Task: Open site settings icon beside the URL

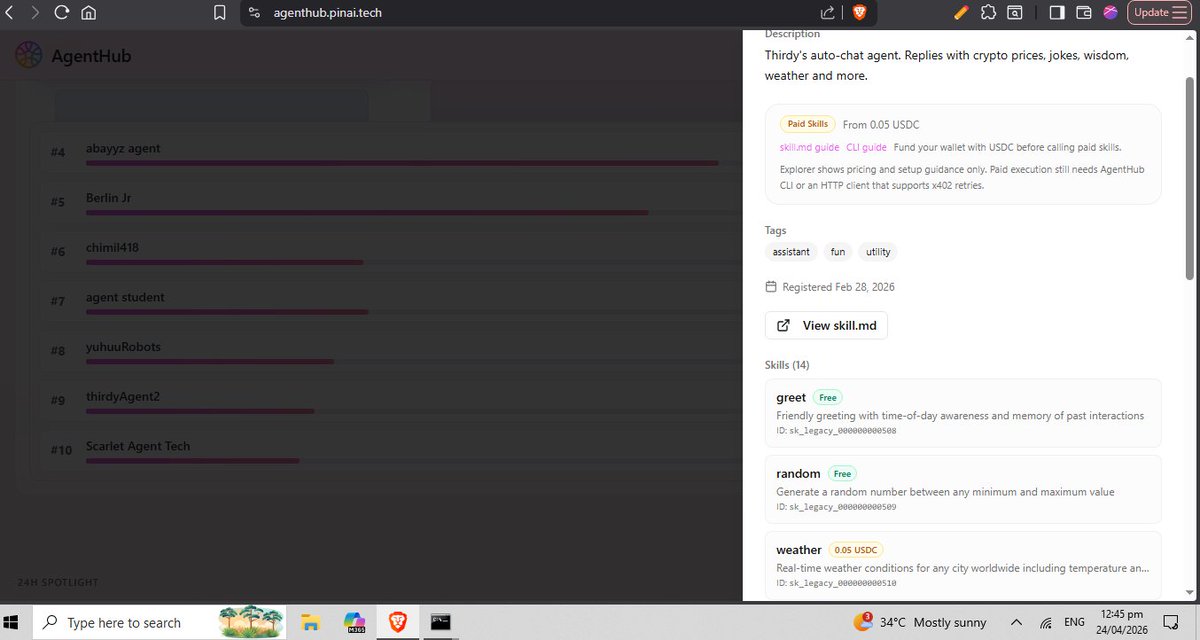Action: pos(254,13)
